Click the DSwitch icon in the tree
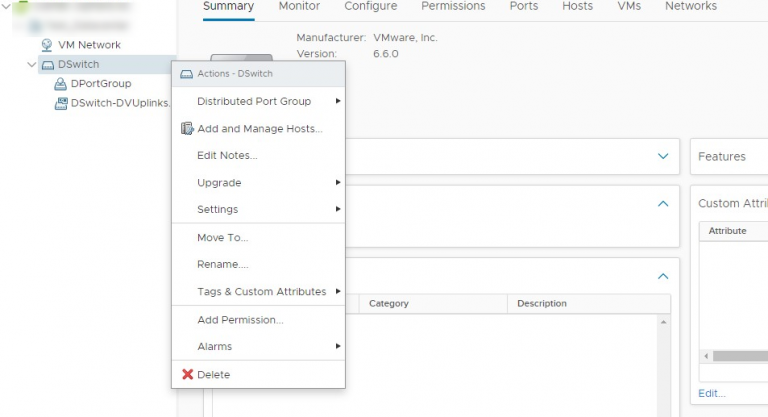The width and height of the screenshot is (768, 417). [x=47, y=64]
